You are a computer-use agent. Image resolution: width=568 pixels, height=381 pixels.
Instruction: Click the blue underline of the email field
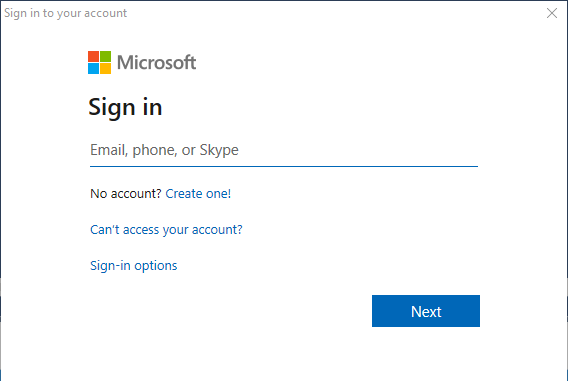[284, 167]
